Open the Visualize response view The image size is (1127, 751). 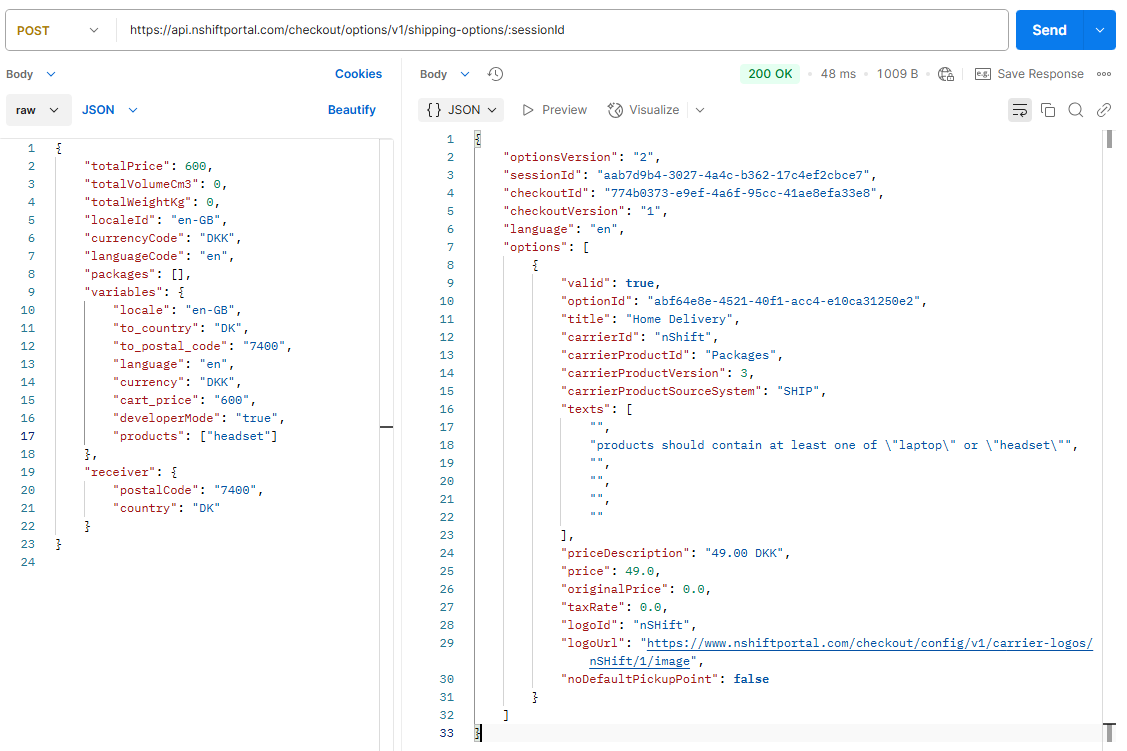(644, 110)
